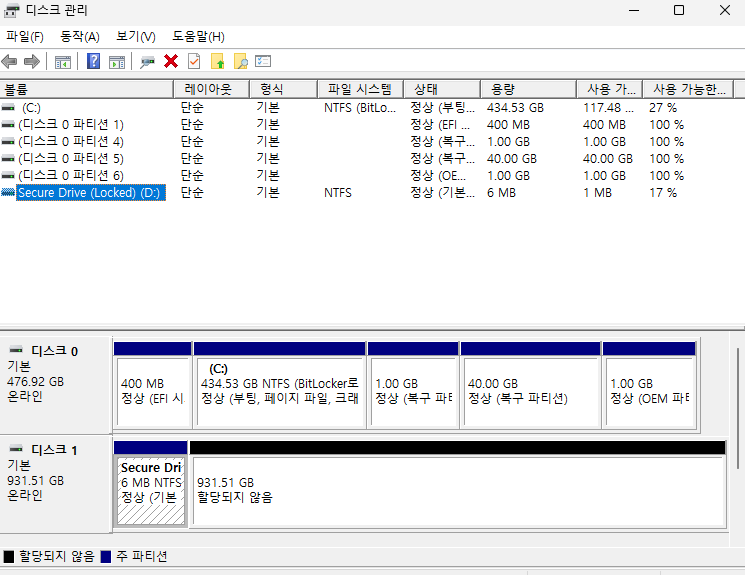Click drive icon beside 디스크 0 파티션 4
Image resolution: width=745 pixels, height=575 pixels.
[8, 142]
